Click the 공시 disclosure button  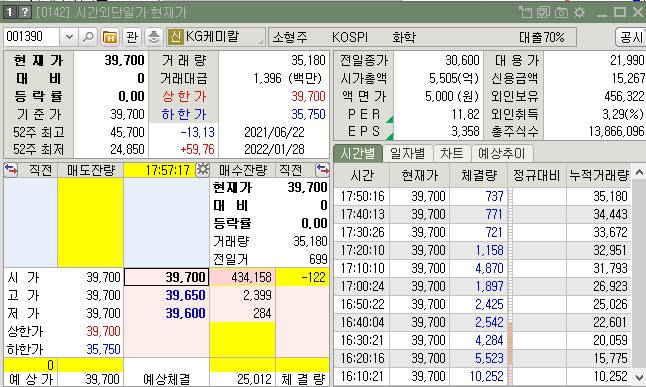coord(631,37)
